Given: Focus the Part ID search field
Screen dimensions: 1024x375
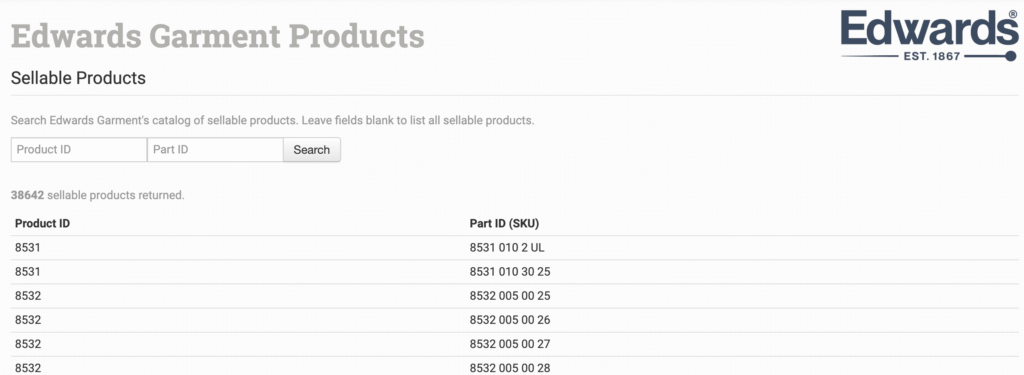Looking at the screenshot, I should 215,150.
